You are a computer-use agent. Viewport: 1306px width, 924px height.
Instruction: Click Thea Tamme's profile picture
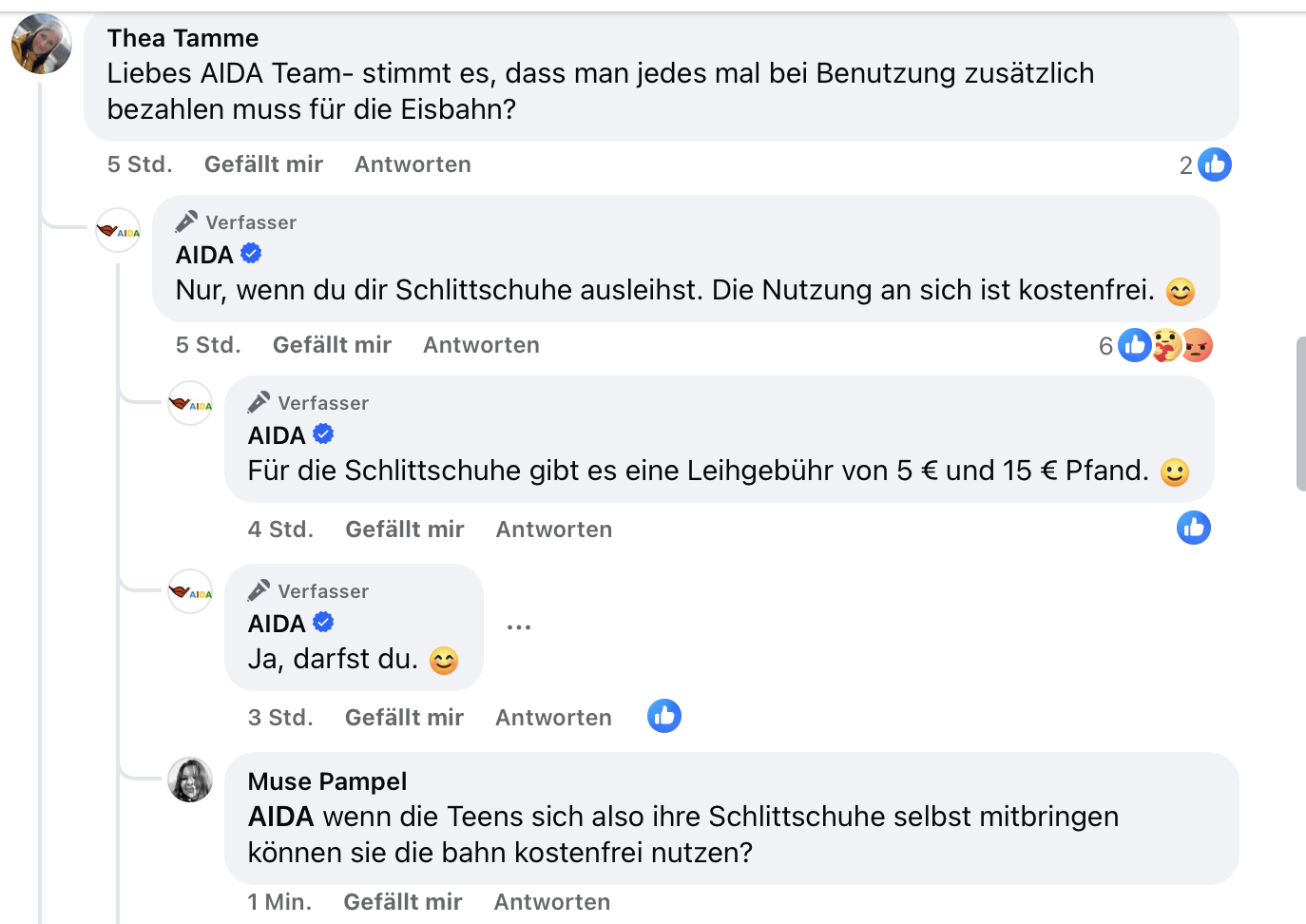point(41,44)
